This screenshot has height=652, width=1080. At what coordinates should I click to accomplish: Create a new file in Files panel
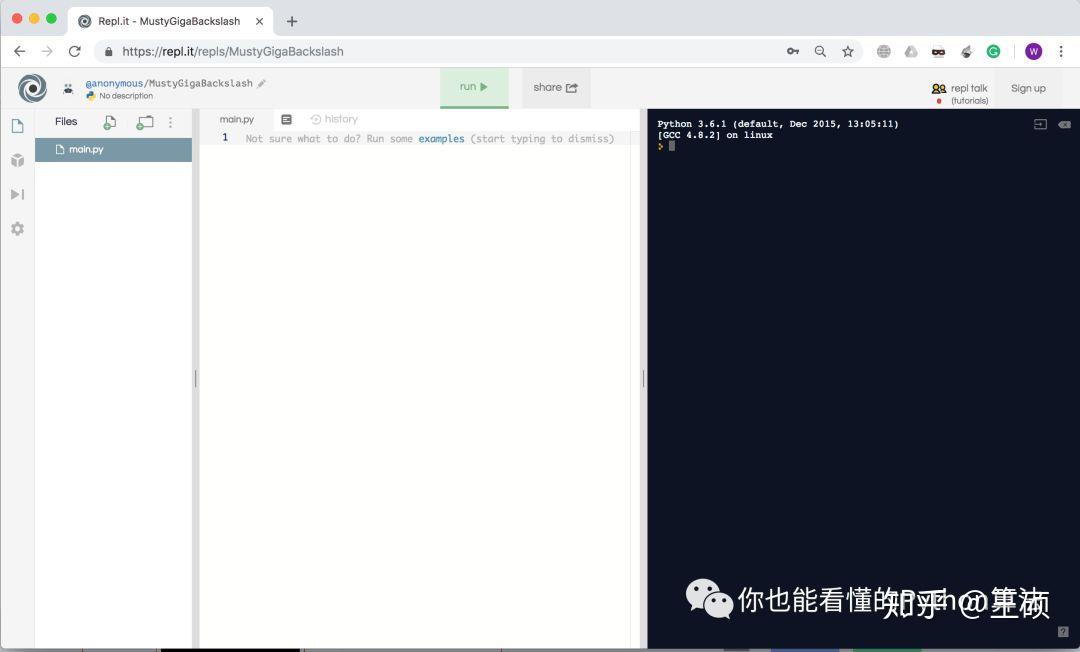coord(110,121)
